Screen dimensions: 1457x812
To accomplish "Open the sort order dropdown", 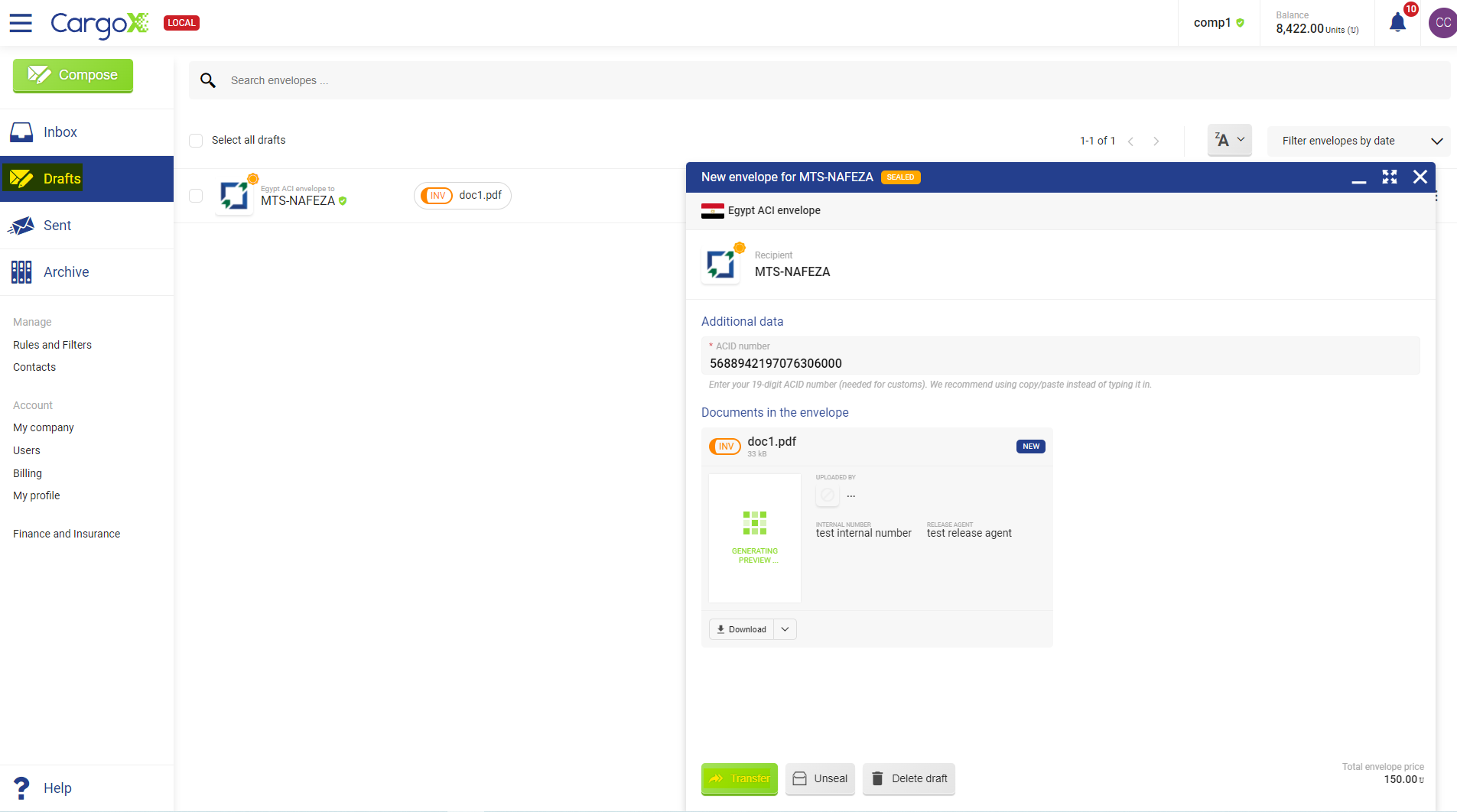I will click(1229, 140).
